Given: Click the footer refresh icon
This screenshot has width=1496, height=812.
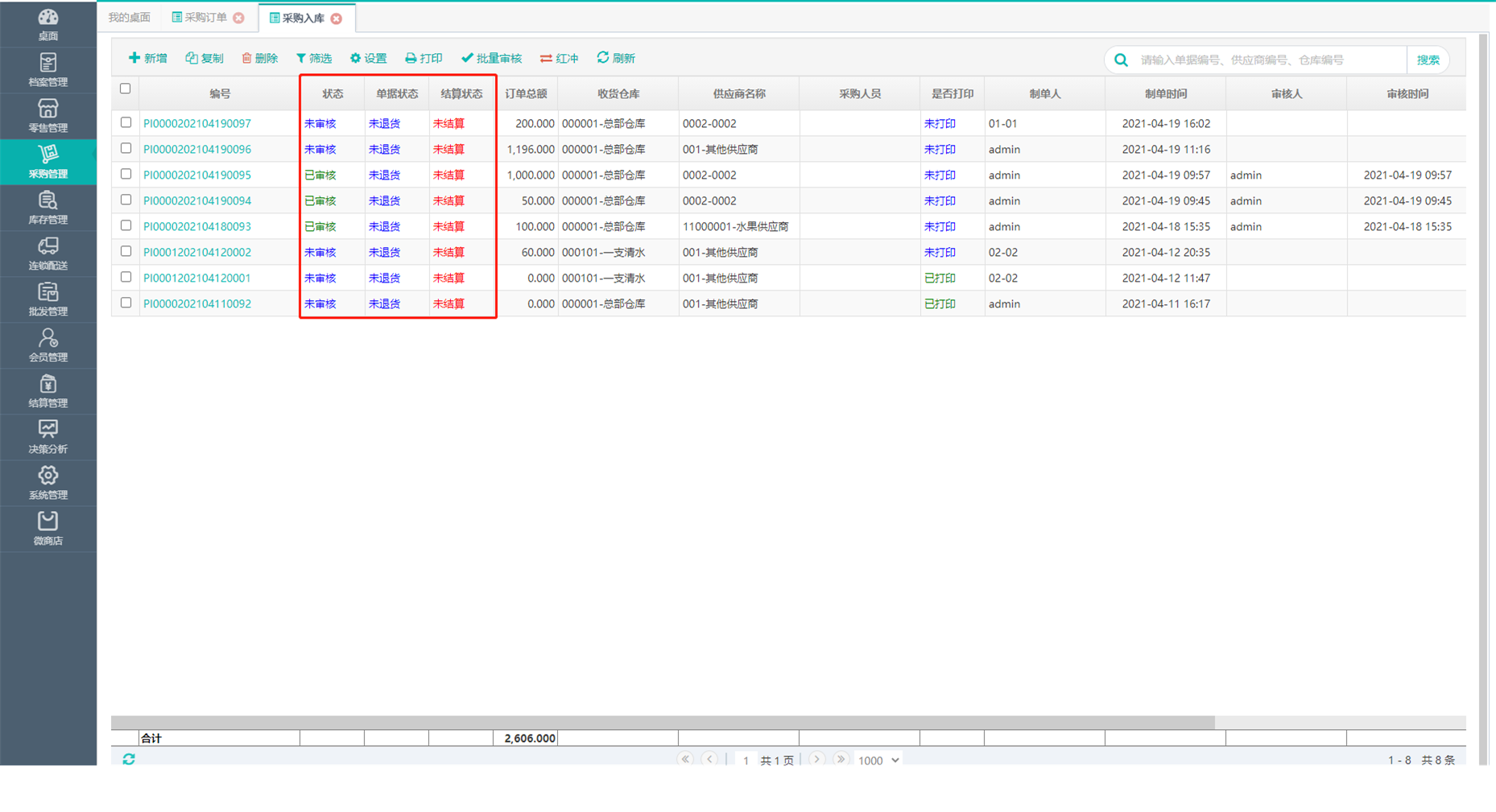Looking at the screenshot, I should tap(129, 759).
